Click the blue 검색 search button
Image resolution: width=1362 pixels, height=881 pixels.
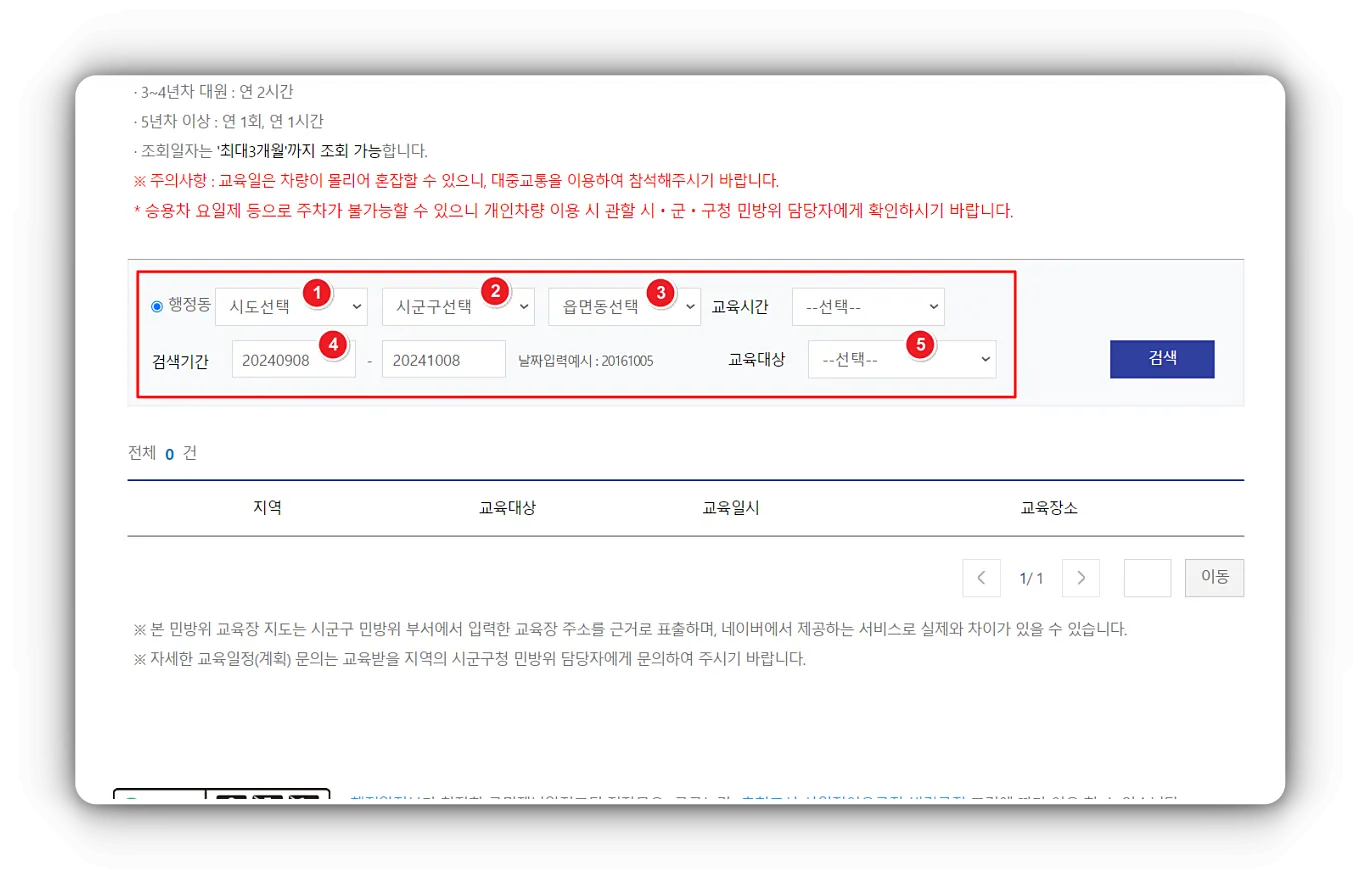coord(1162,359)
